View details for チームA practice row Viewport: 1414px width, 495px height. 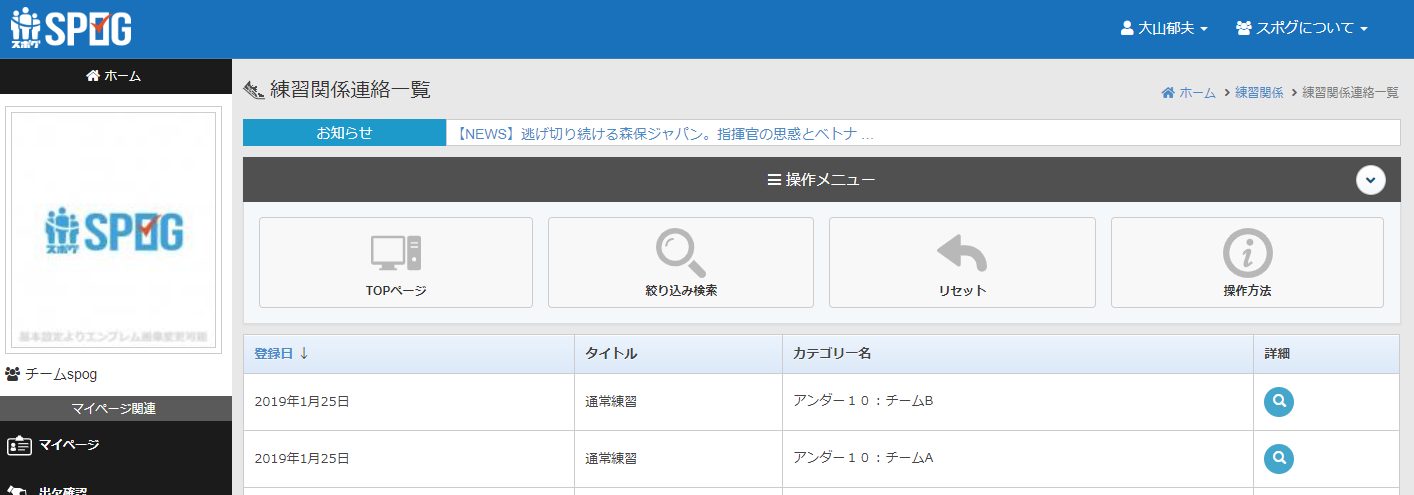(1278, 459)
